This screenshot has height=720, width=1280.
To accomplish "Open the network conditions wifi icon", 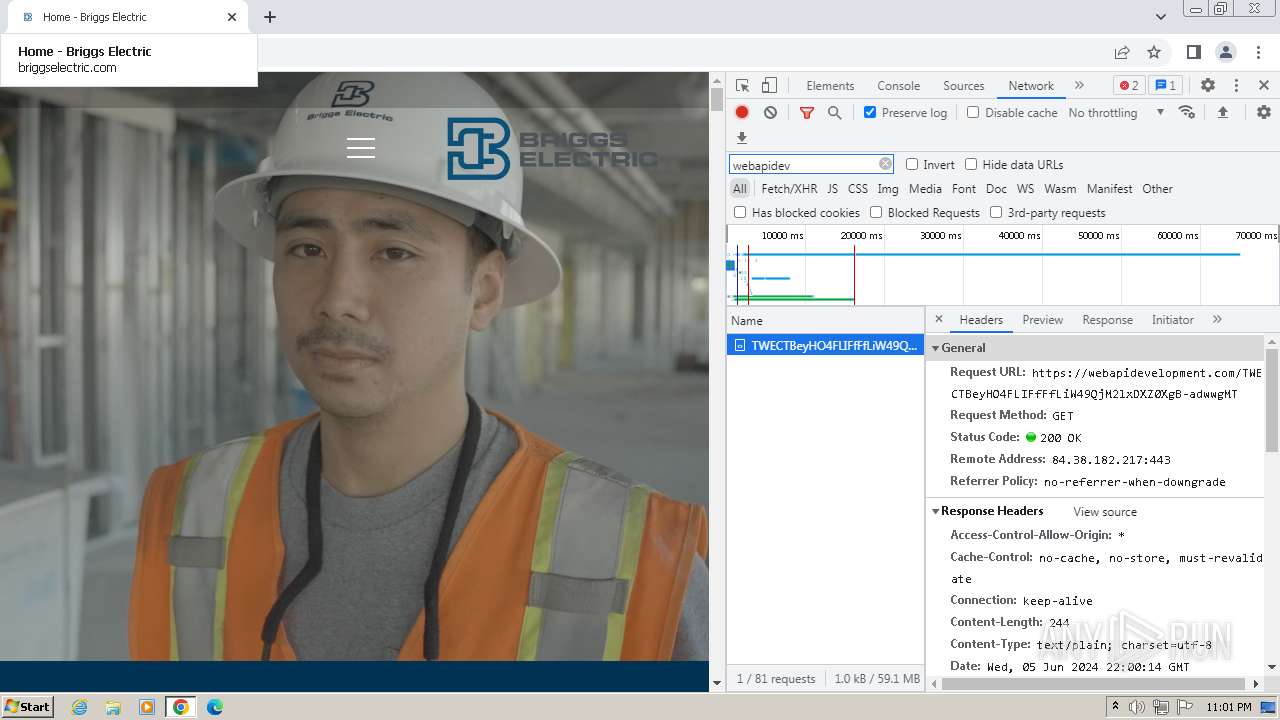I will click(1187, 112).
